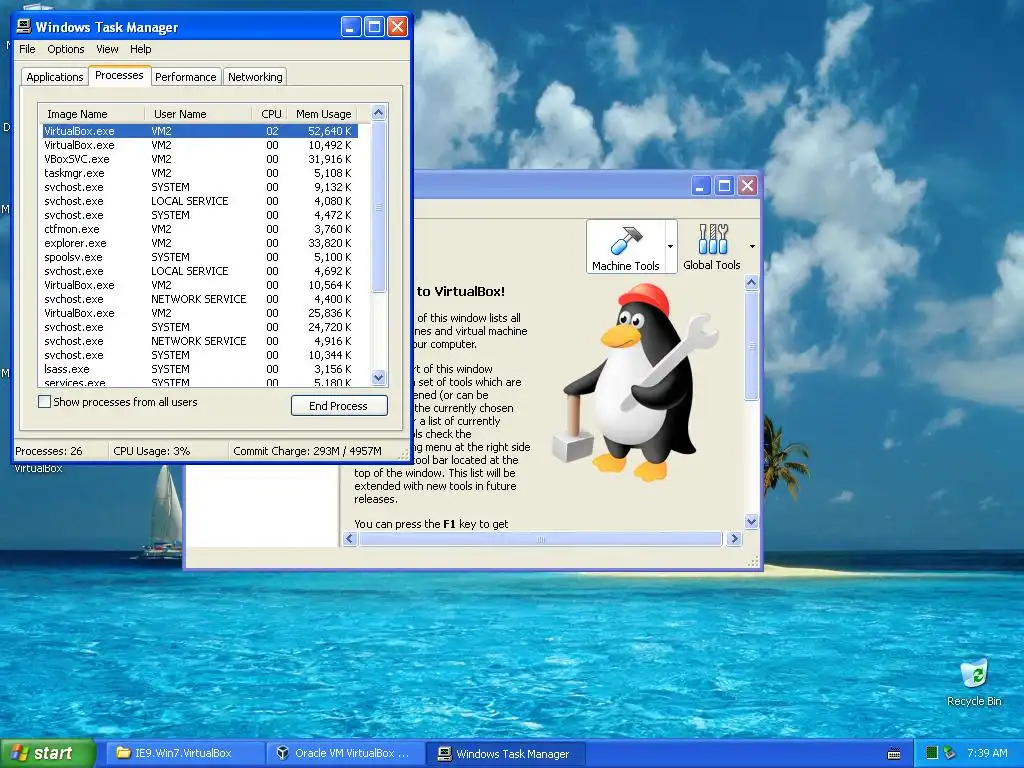Click Windows Task Manager taskbar button

[x=505, y=754]
